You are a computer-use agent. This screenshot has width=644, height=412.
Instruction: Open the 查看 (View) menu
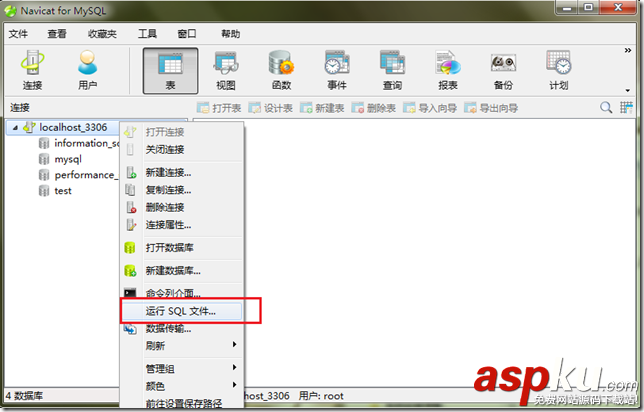tap(57, 34)
